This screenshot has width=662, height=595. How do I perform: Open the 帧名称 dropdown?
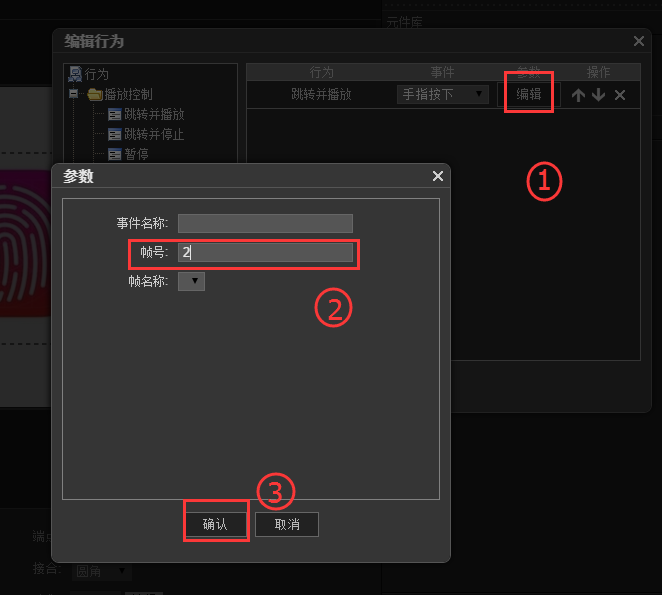pyautogui.click(x=191, y=282)
